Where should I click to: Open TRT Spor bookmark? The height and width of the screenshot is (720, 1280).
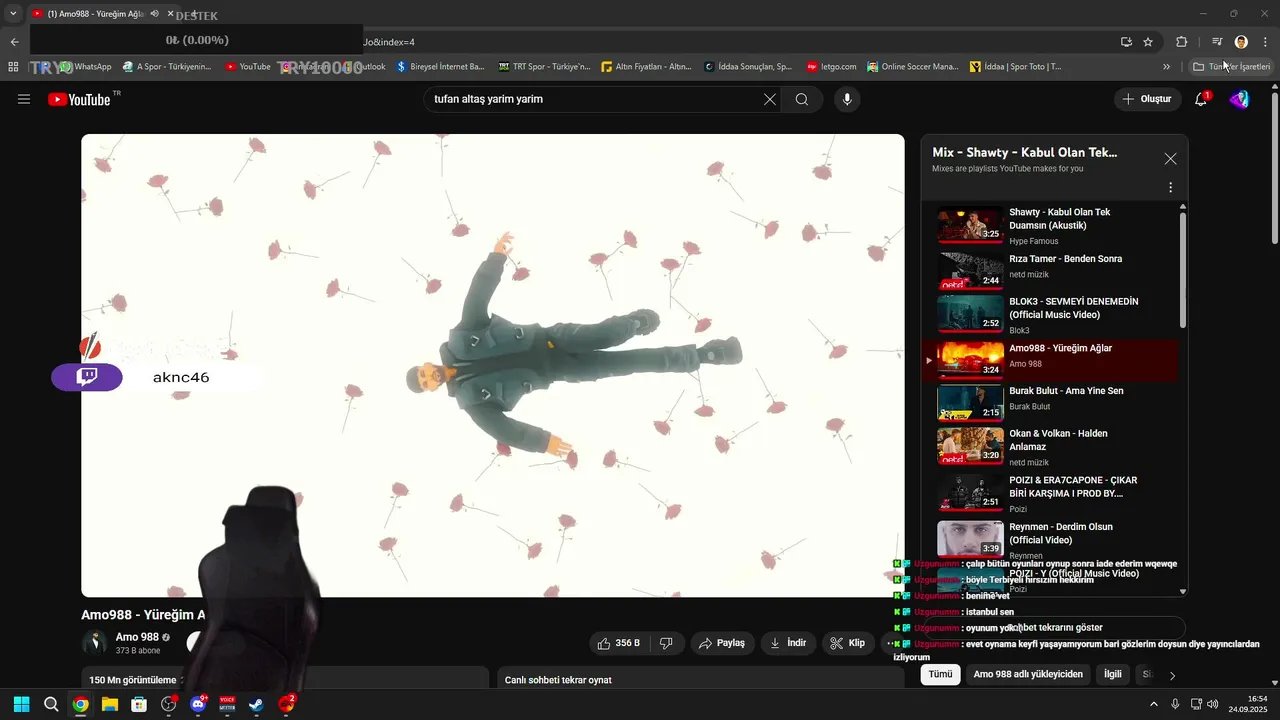[x=543, y=67]
